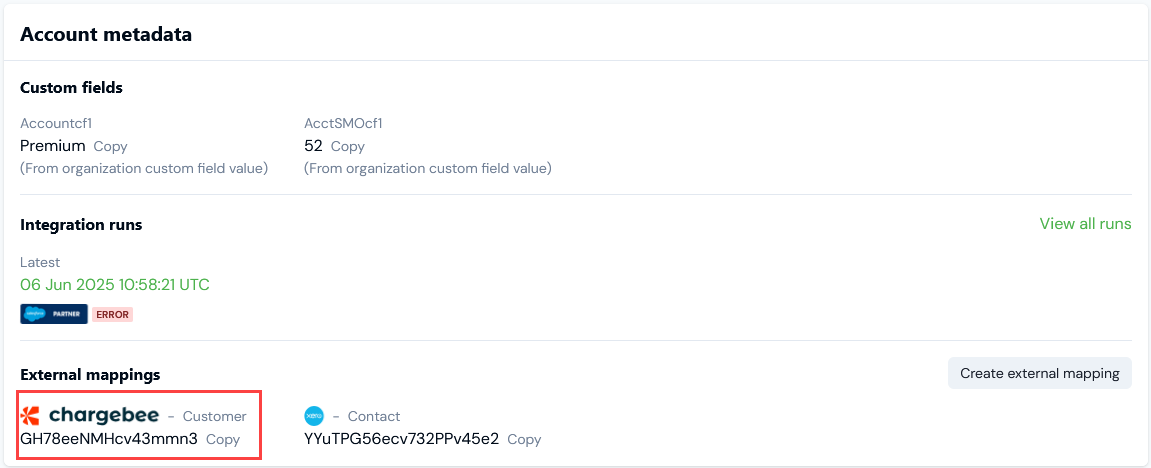Click the Integration runs section heading
Screen dimensions: 1151x468
pyautogui.click(x=81, y=225)
